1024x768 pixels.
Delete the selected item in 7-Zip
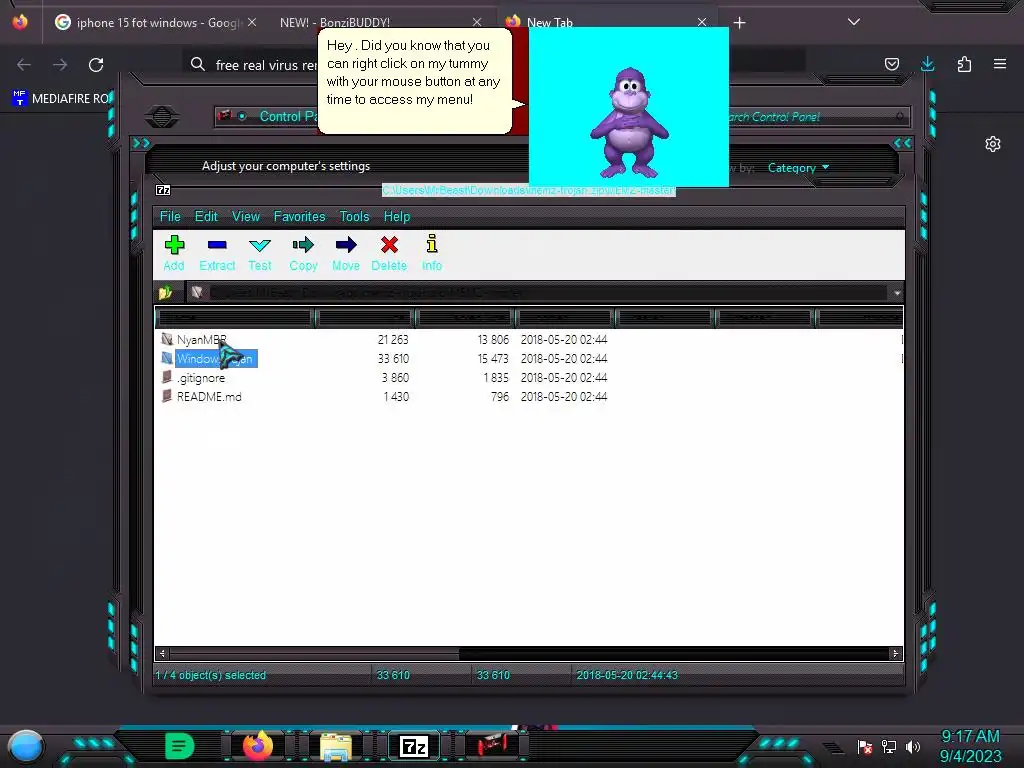click(389, 253)
